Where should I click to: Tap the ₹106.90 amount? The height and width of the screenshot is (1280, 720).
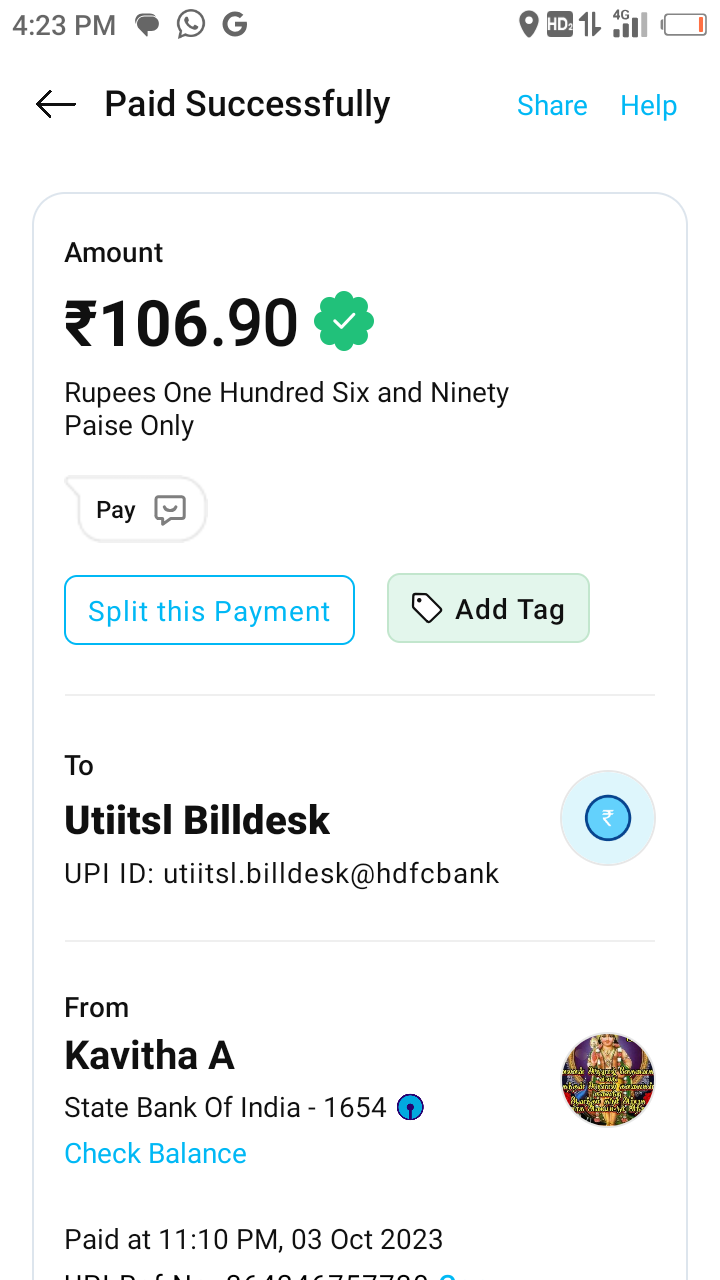(181, 323)
